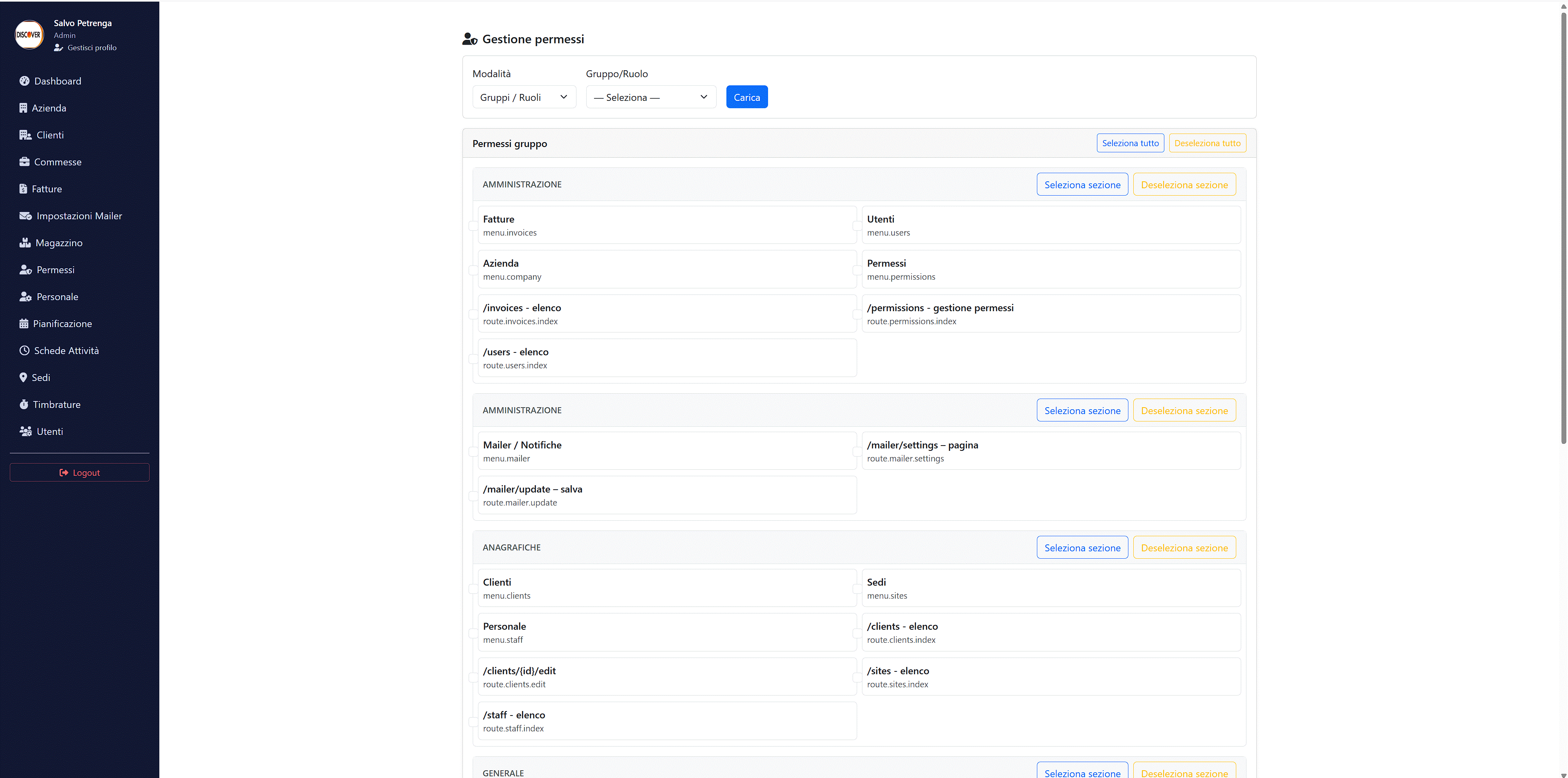The height and width of the screenshot is (778, 1568).
Task: Click the Sedi location pin icon
Action: coord(23,378)
